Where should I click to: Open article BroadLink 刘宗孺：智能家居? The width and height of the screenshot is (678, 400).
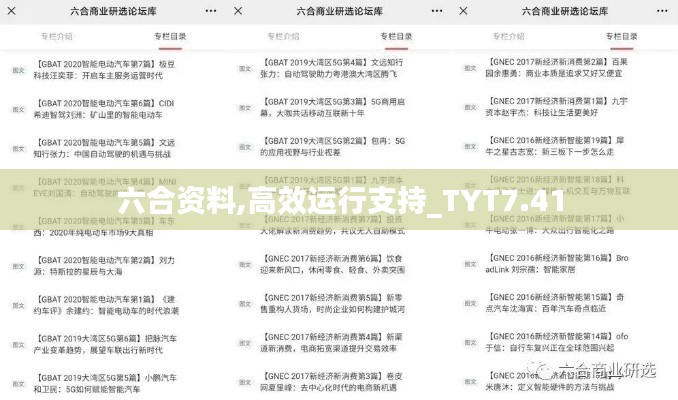pos(557,264)
